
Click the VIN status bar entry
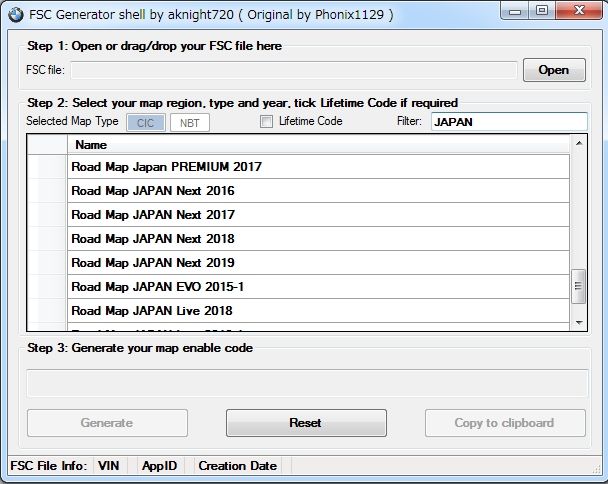tap(109, 465)
